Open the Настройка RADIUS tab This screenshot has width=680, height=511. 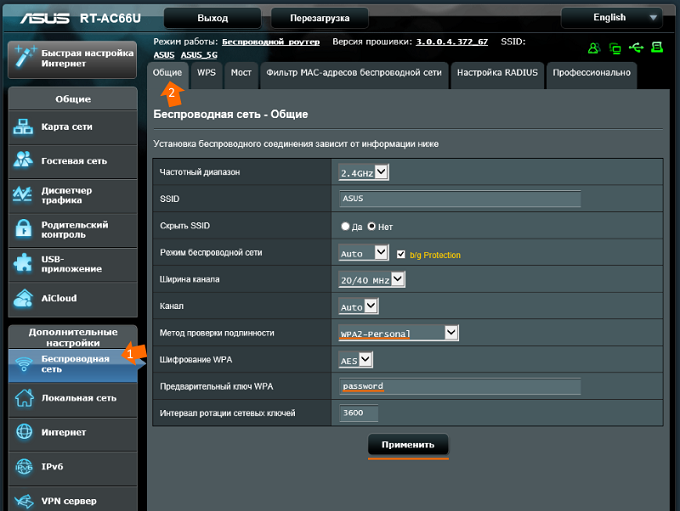click(497, 73)
